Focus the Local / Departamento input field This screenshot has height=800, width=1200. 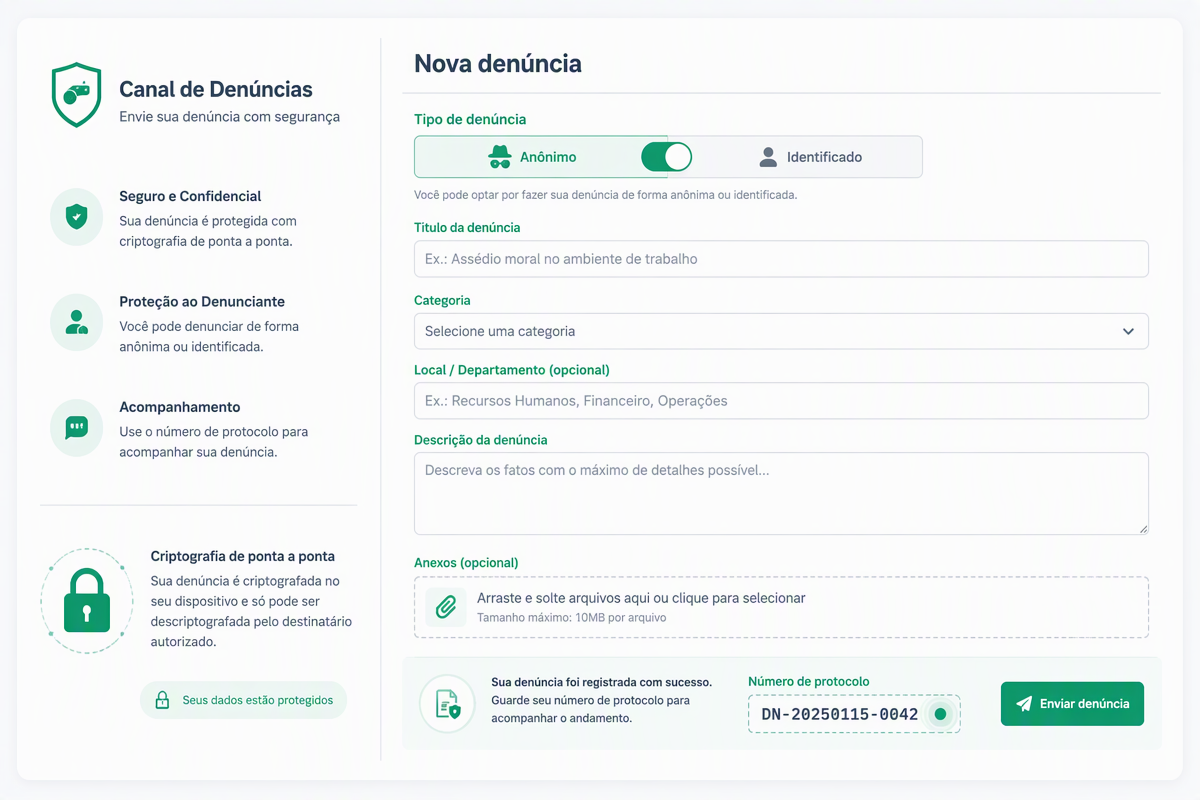pos(781,401)
